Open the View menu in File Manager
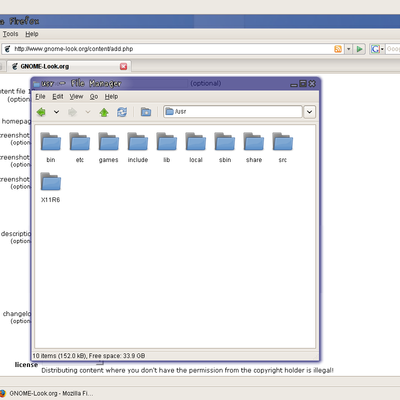 pos(76,97)
